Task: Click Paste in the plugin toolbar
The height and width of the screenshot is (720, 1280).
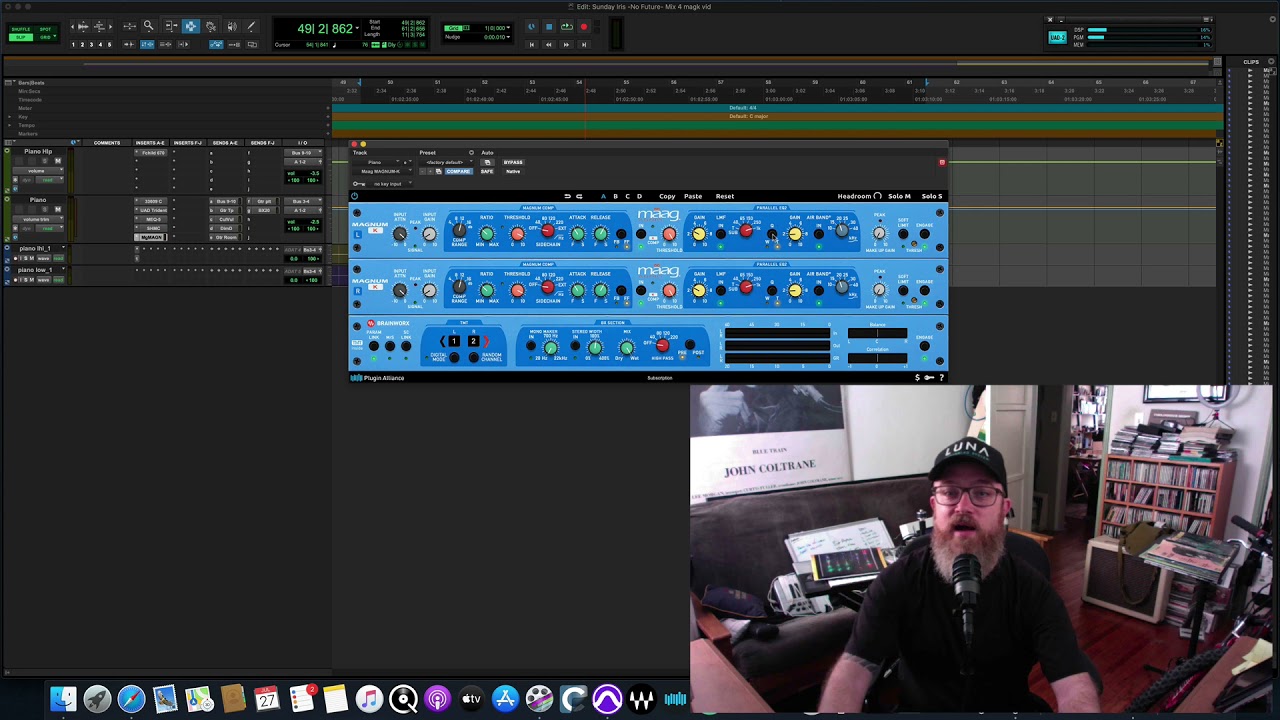Action: coord(693,196)
